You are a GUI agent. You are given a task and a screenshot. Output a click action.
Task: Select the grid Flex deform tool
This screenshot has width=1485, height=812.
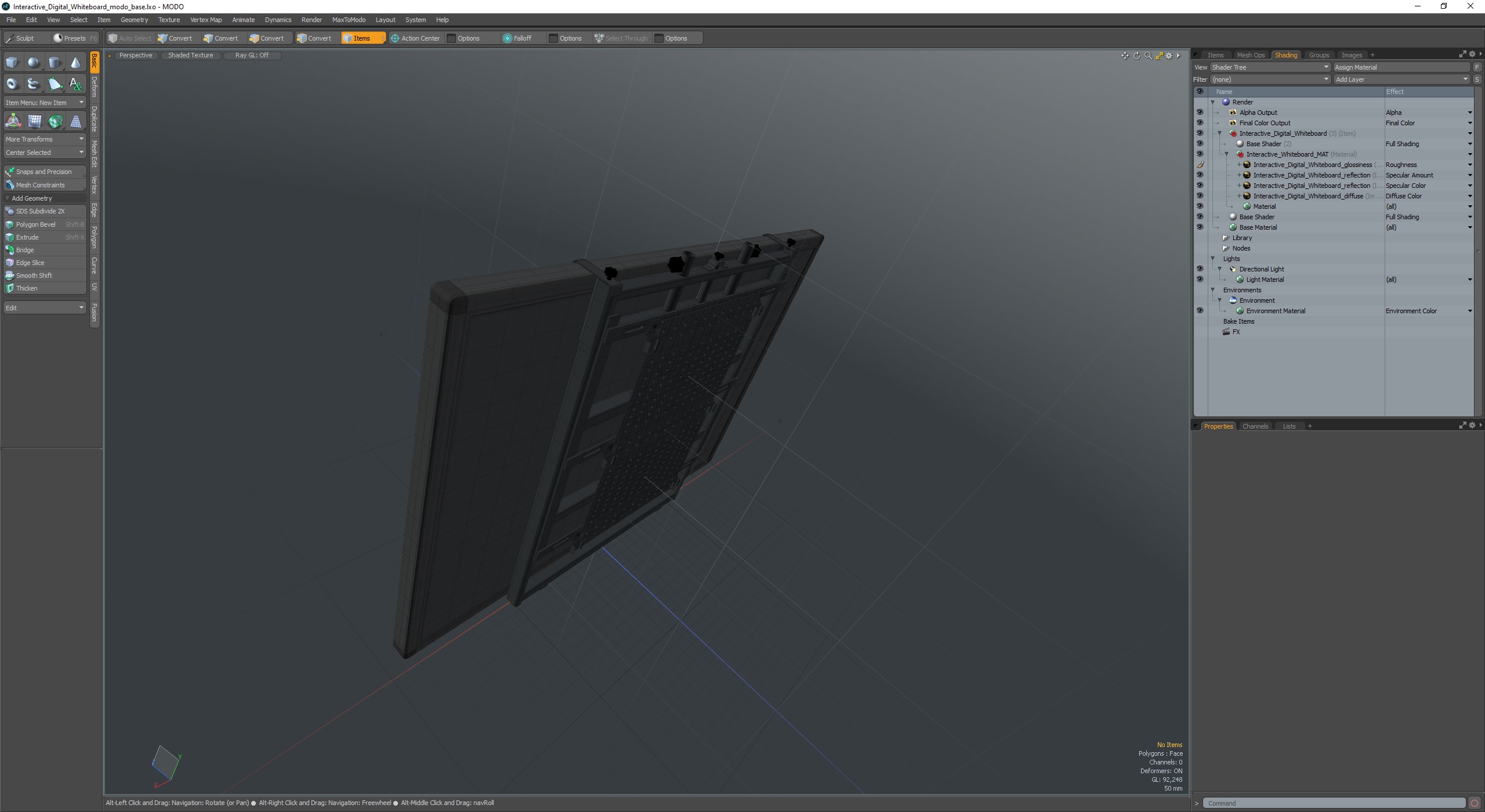point(34,121)
